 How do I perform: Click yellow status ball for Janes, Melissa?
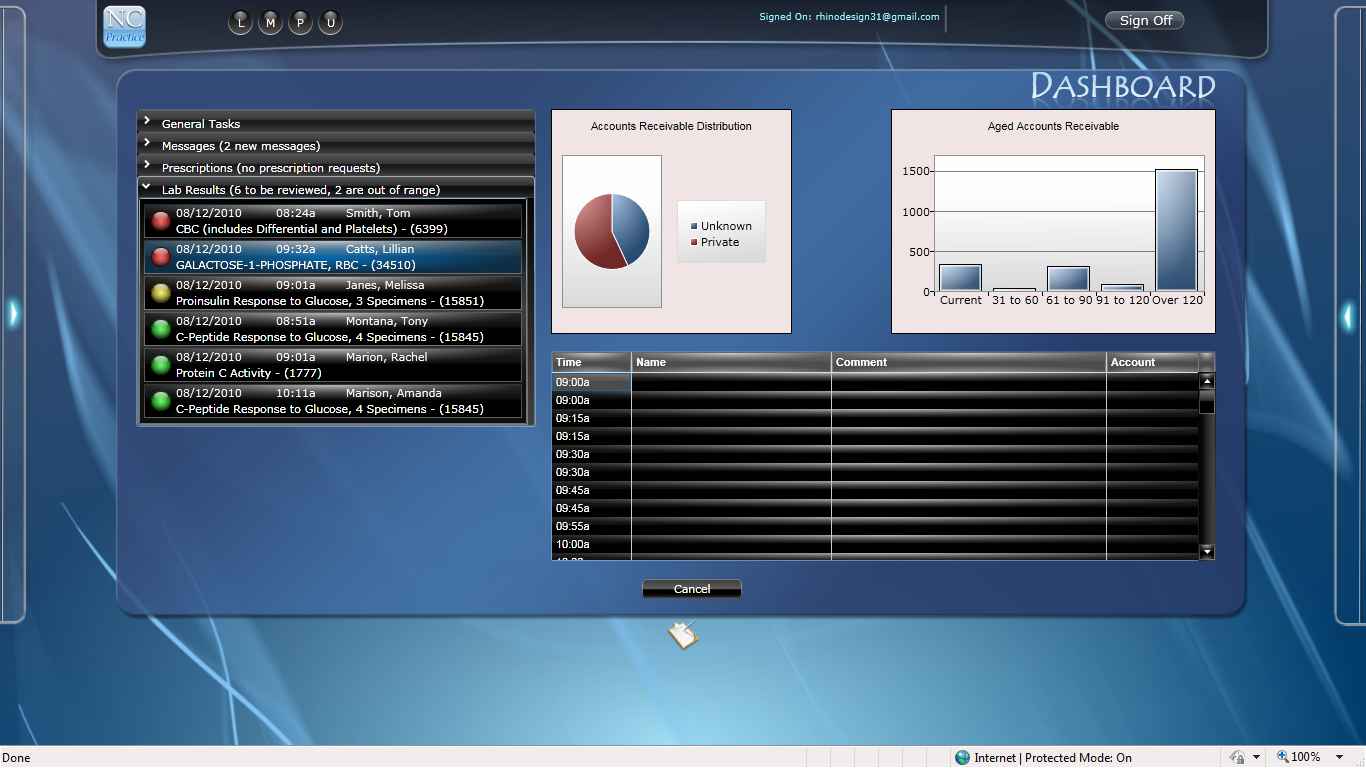coord(160,293)
